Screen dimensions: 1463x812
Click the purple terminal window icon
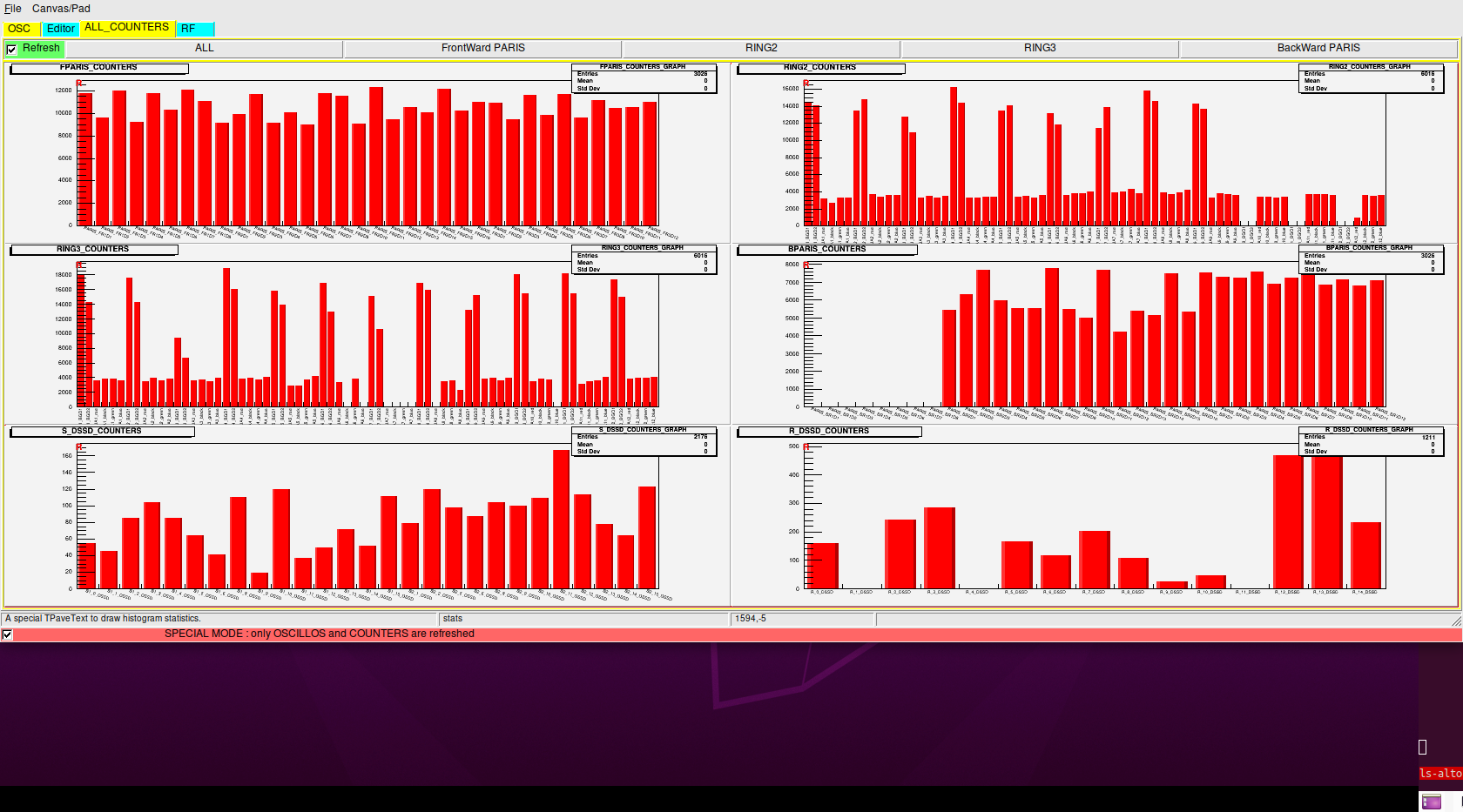1431,802
